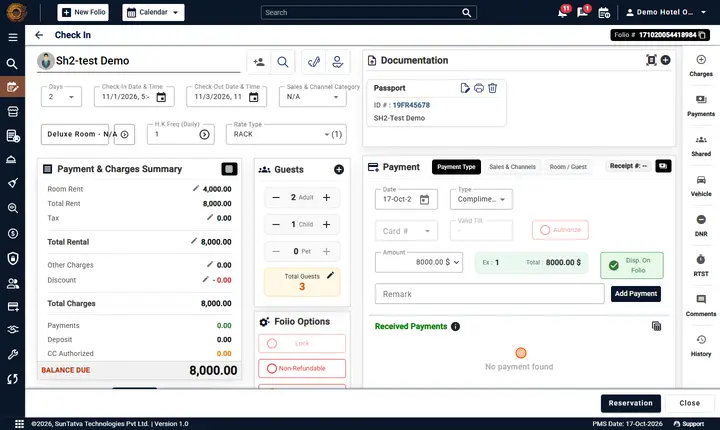Open Charges from the right sidebar
Viewport: 720px width, 430px height.
[x=701, y=66]
